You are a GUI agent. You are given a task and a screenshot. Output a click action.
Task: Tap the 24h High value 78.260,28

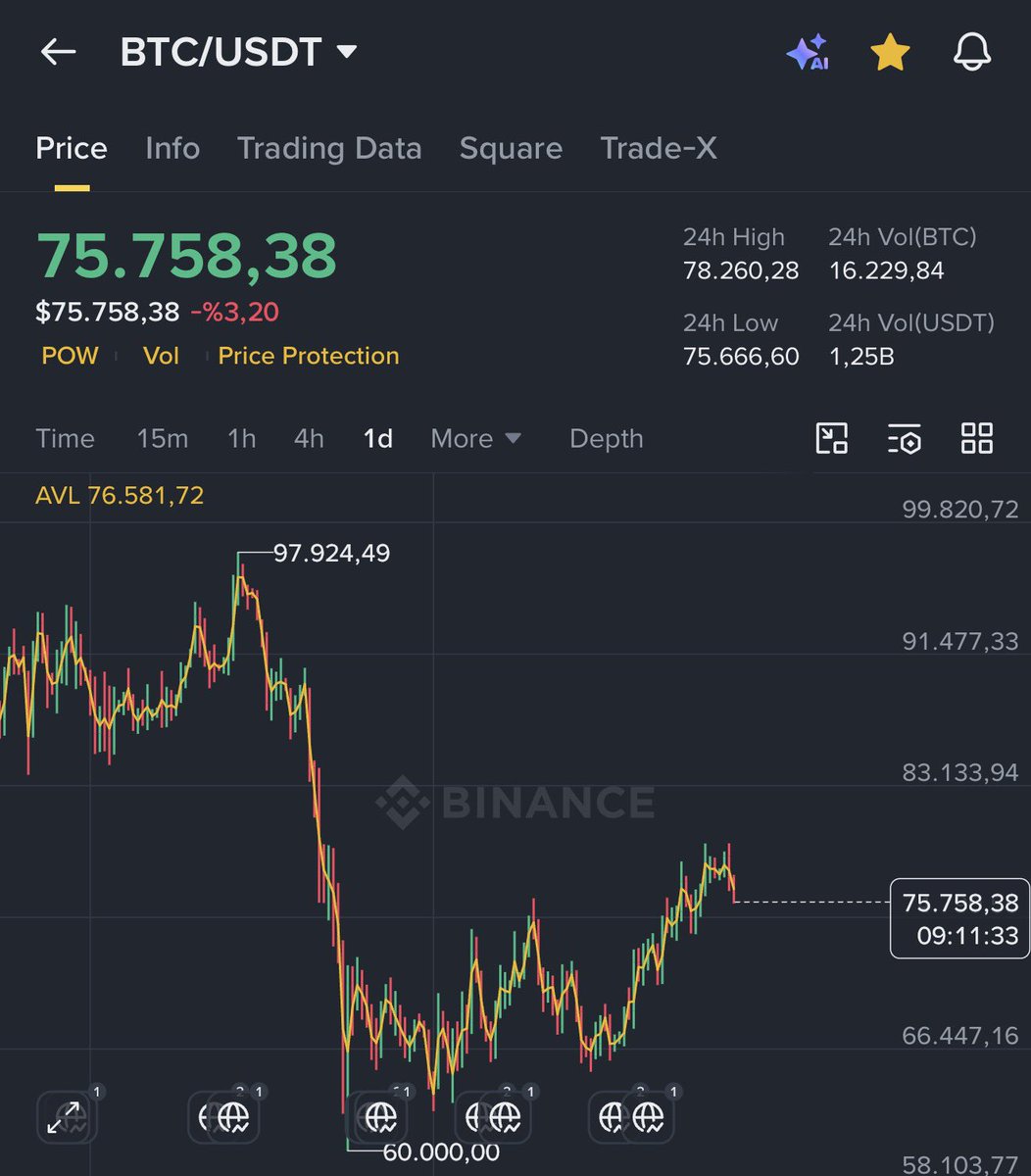coord(741,270)
